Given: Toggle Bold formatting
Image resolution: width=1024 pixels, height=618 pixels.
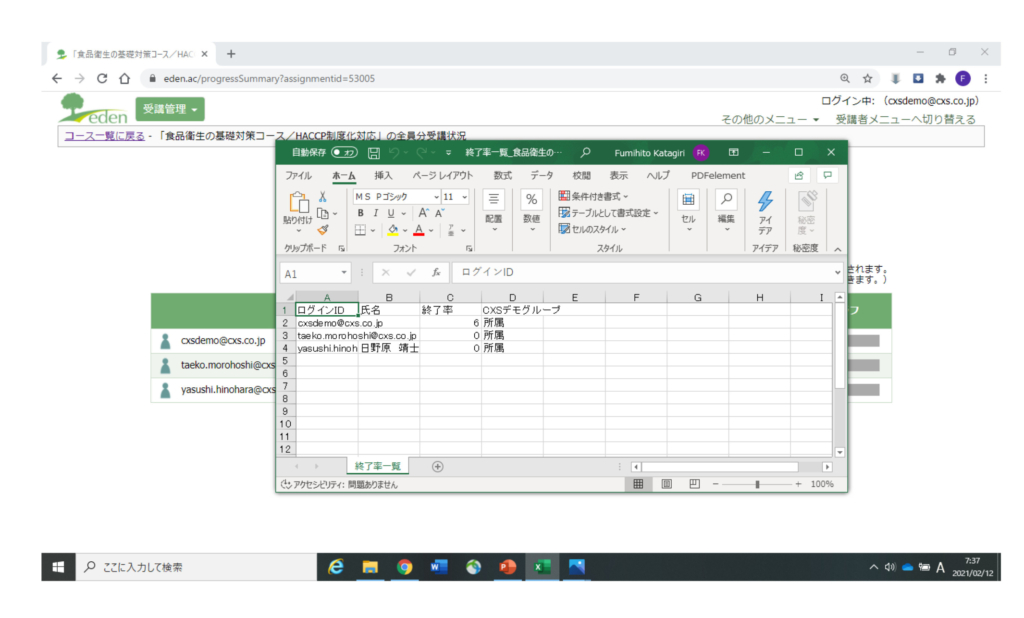Looking at the screenshot, I should click(360, 213).
